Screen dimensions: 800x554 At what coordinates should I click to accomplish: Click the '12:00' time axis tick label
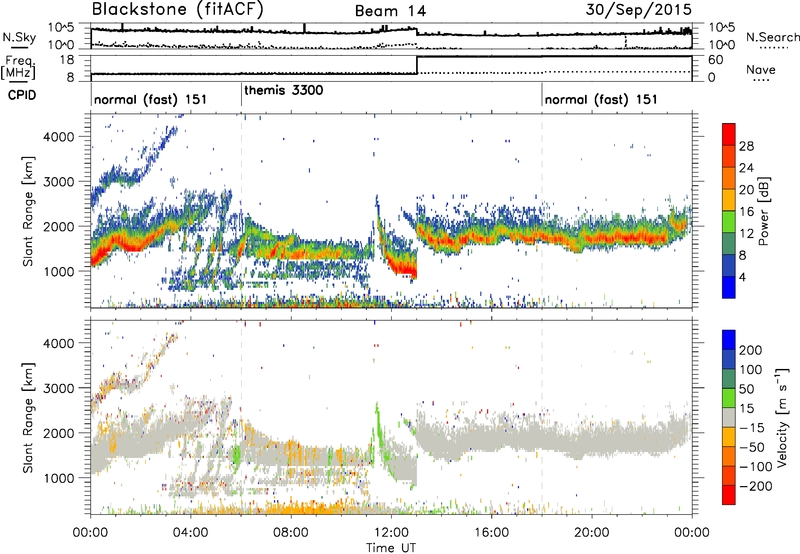coord(391,533)
